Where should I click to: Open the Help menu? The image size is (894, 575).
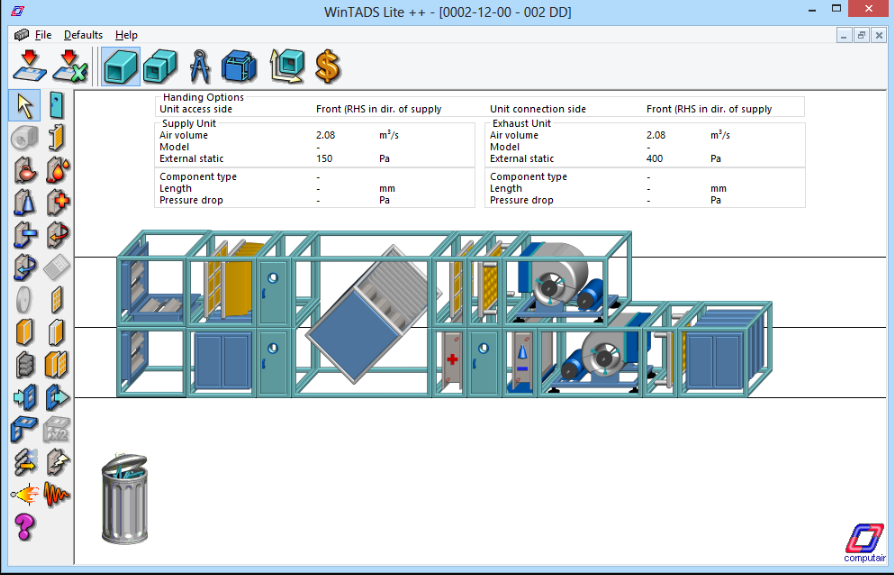127,35
